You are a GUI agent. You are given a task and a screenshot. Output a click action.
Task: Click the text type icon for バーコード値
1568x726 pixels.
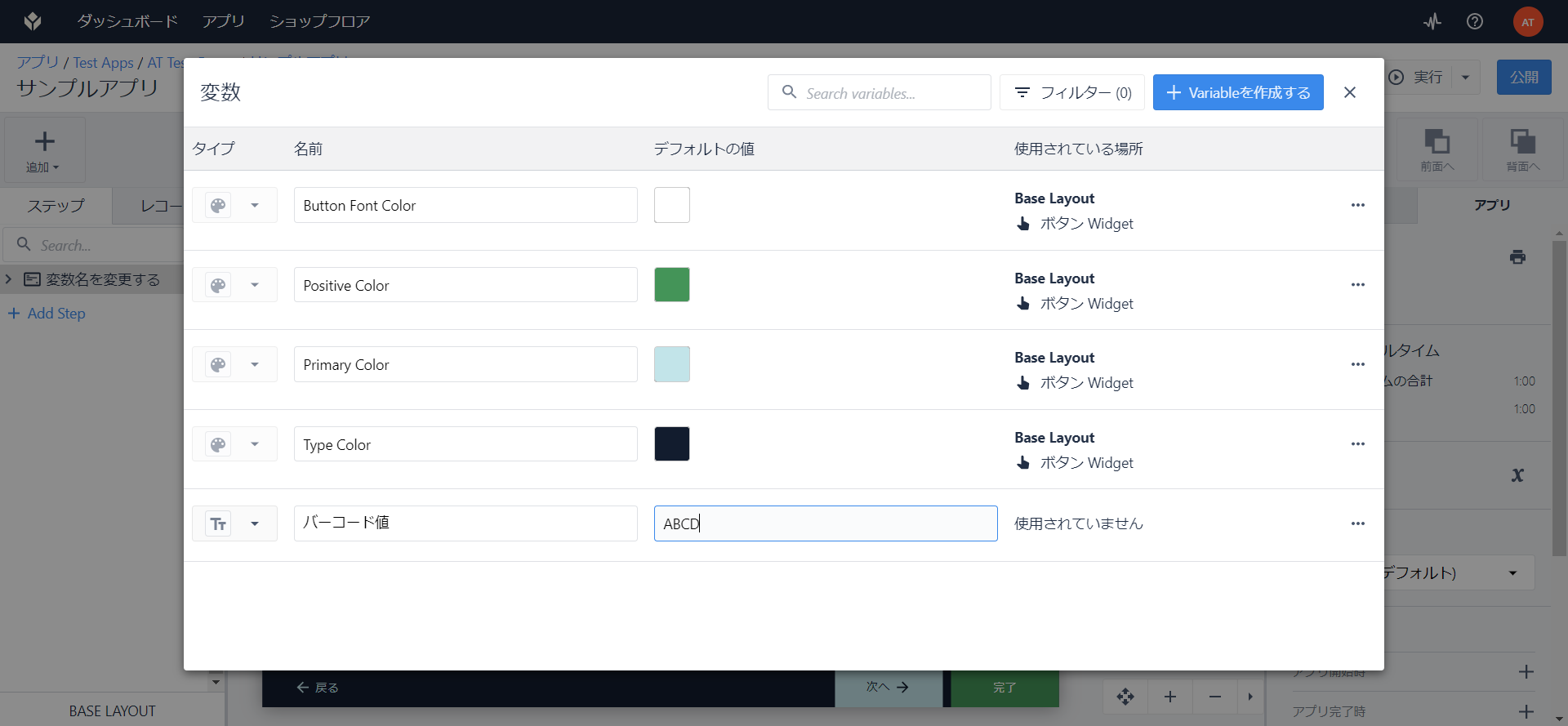point(218,523)
